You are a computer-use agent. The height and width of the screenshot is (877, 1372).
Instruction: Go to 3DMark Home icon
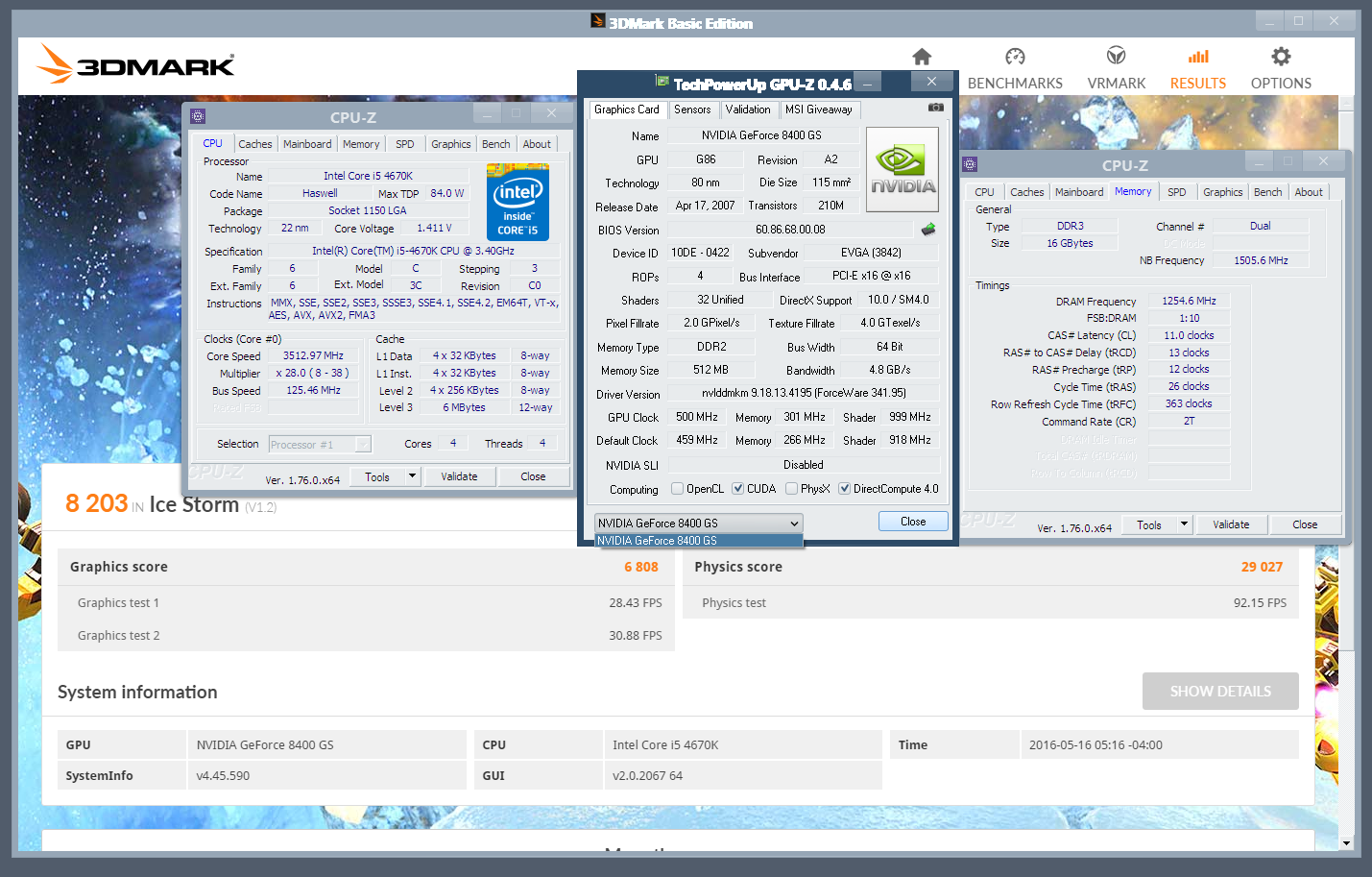pyautogui.click(x=922, y=57)
